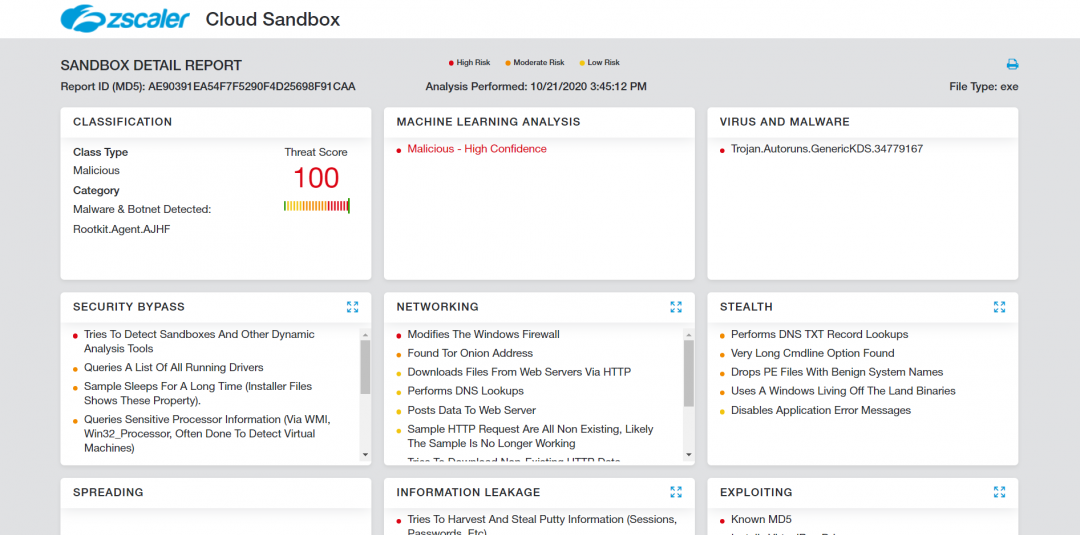Click the Security Bypass scrollbar thumb
1080x535 pixels.
[365, 367]
